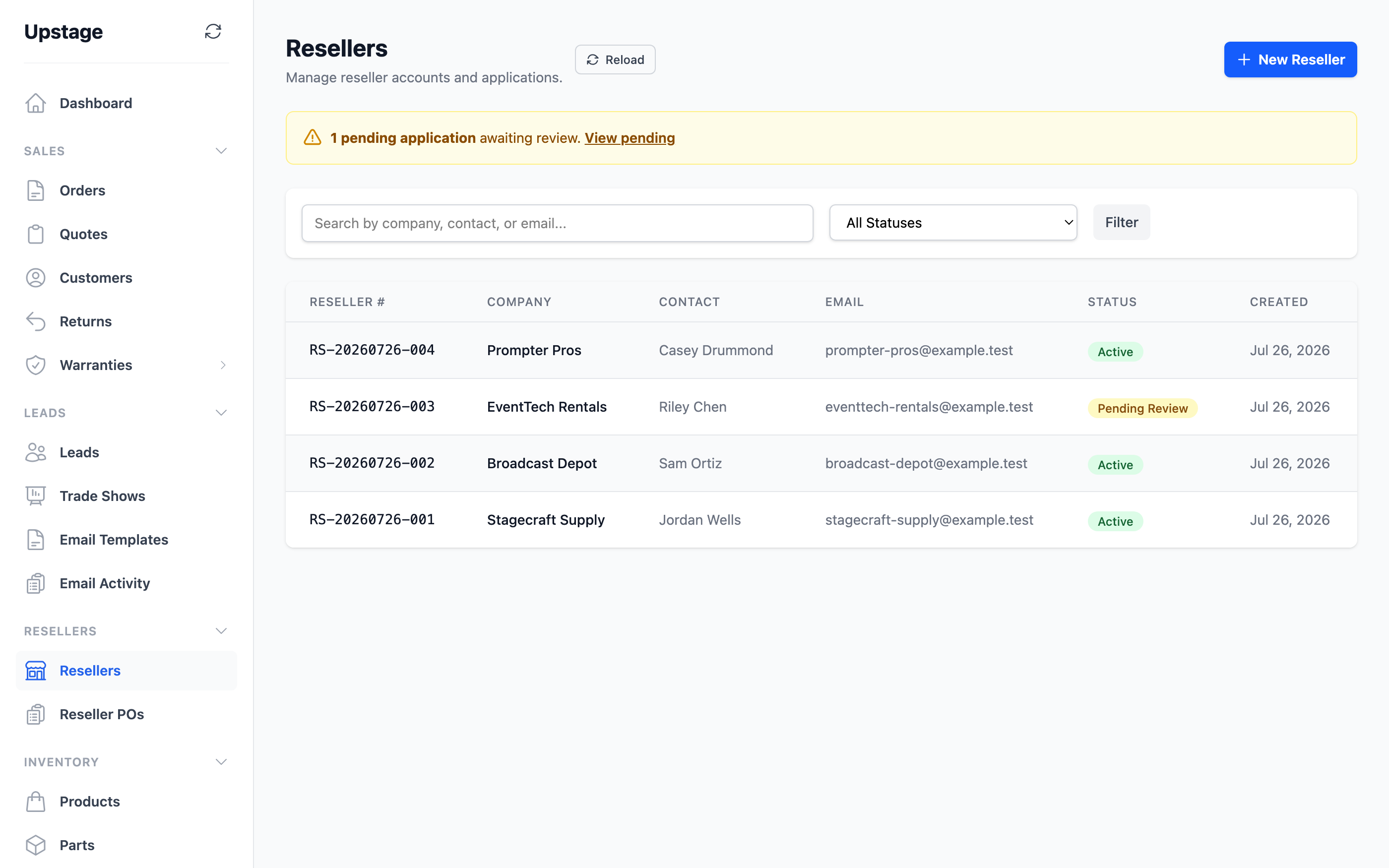Screen dimensions: 1389x868
Task: Click the Orders document icon
Action: (36, 190)
